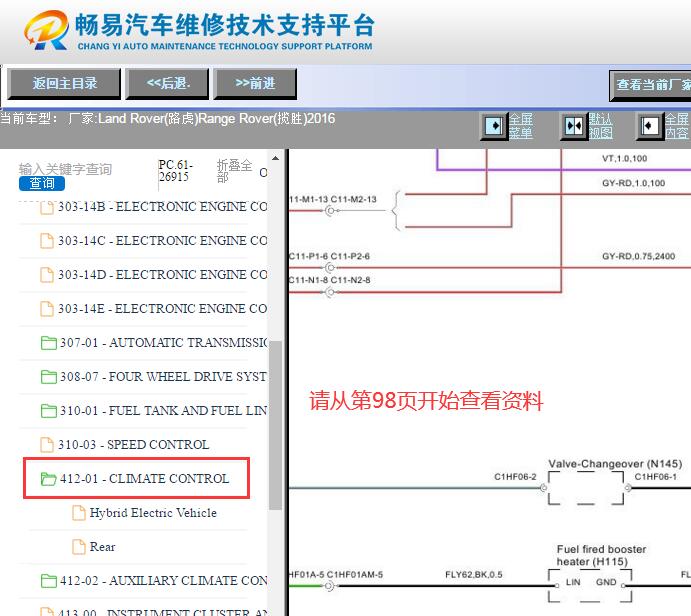Viewport: 691px width, 616px height.
Task: Click the C11-M2-13 connector label
Action: [x=354, y=200]
